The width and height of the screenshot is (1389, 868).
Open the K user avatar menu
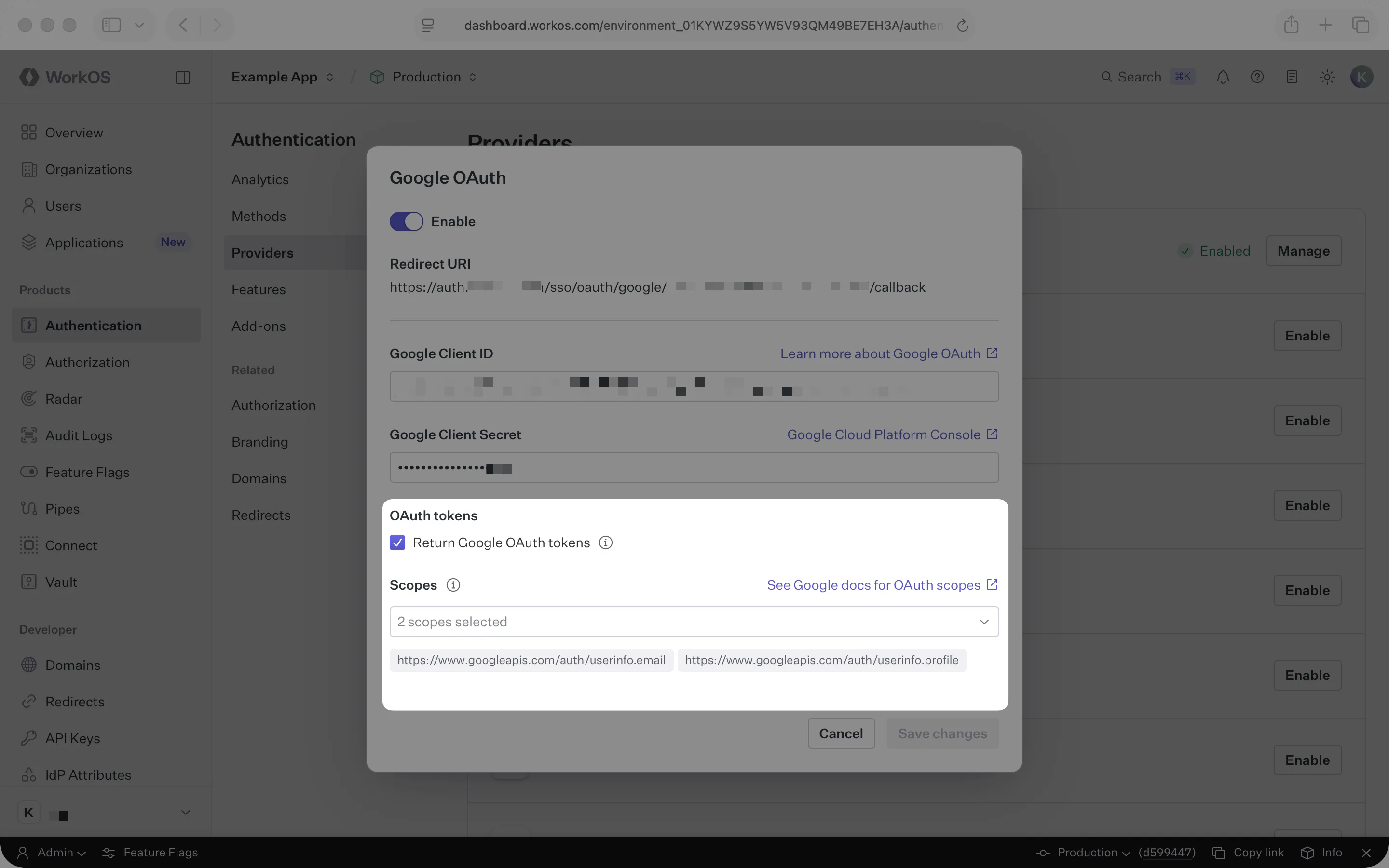click(x=1362, y=77)
